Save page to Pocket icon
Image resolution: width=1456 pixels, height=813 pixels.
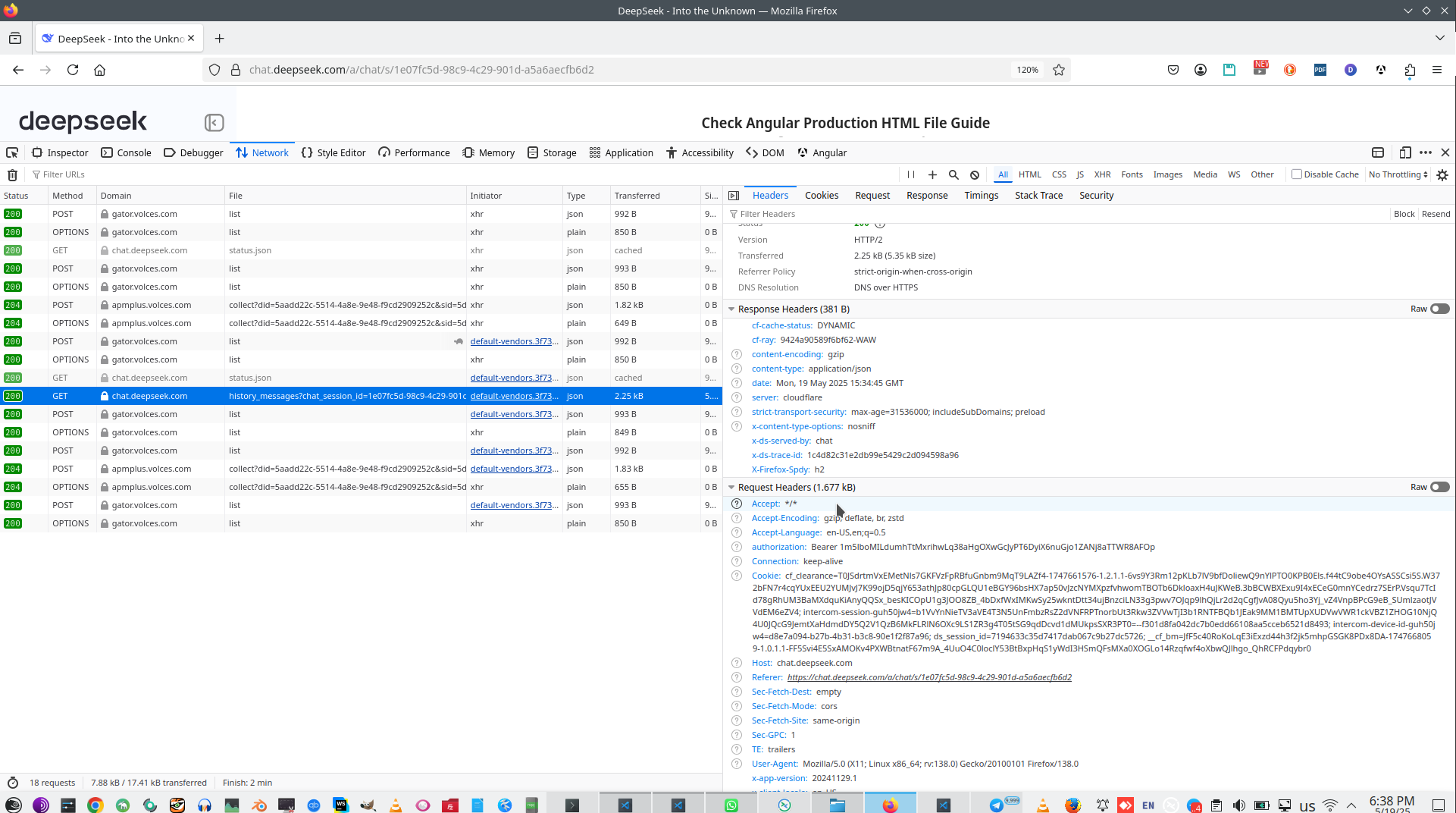pos(1173,70)
